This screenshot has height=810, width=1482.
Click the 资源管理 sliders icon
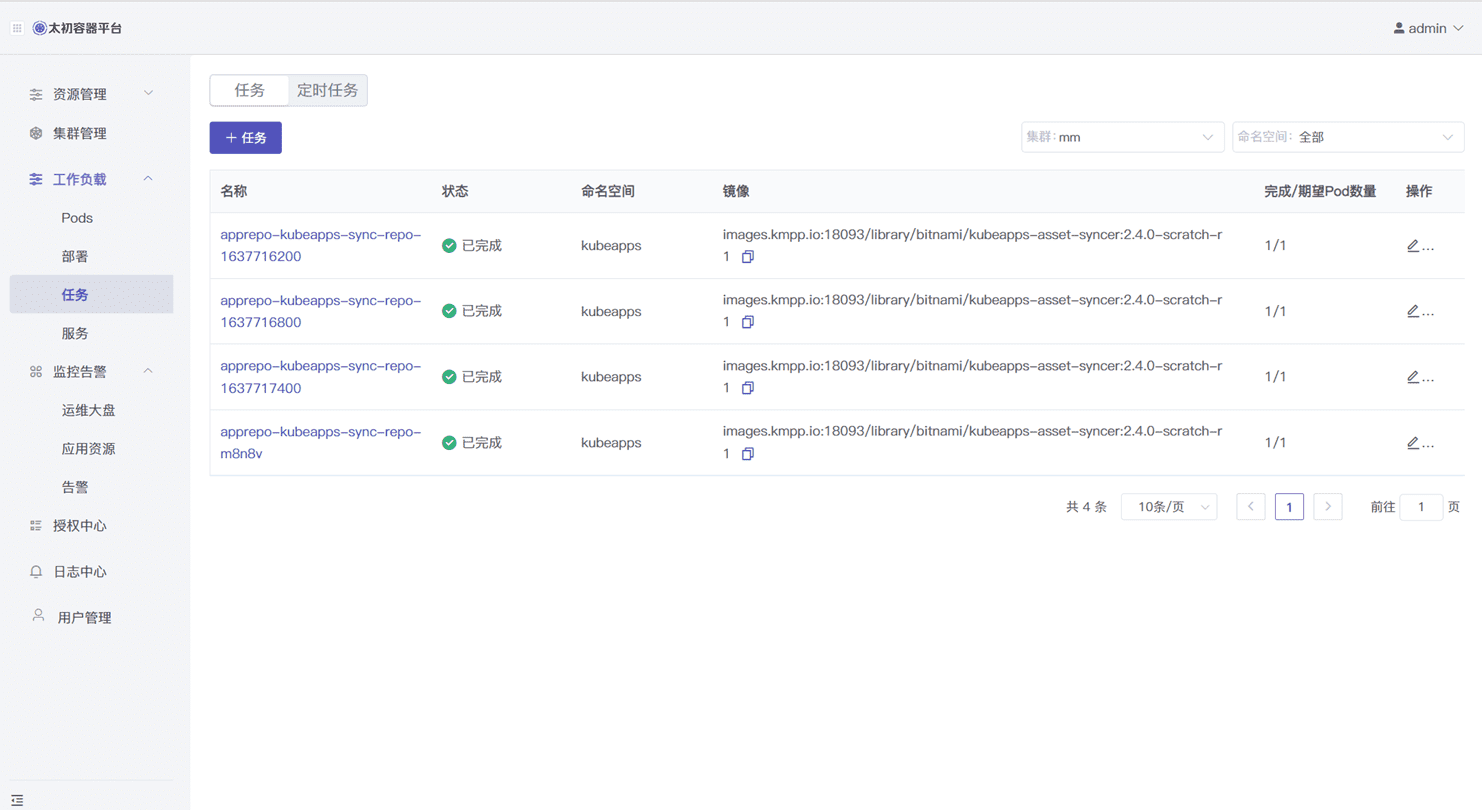coord(36,94)
